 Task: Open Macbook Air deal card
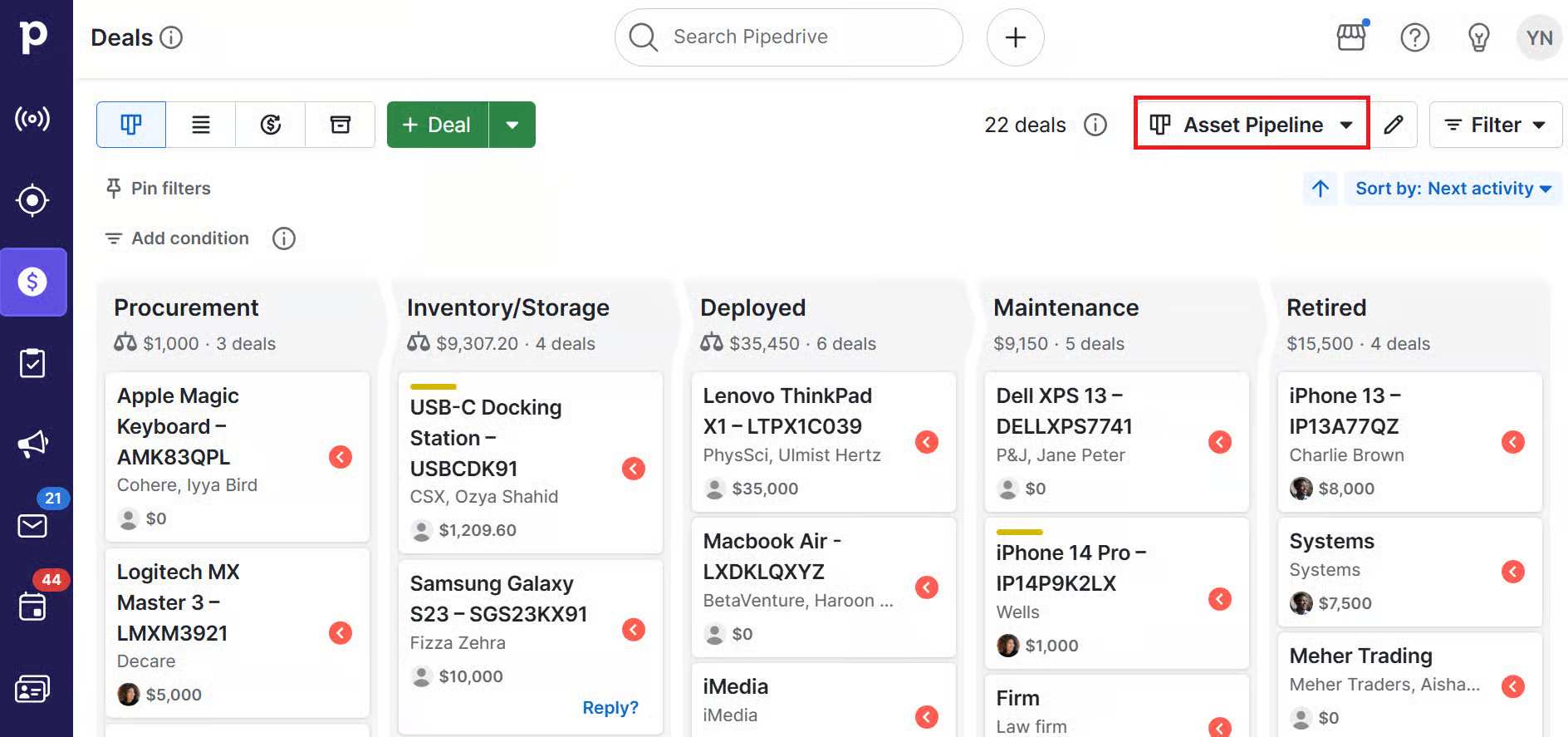point(824,587)
